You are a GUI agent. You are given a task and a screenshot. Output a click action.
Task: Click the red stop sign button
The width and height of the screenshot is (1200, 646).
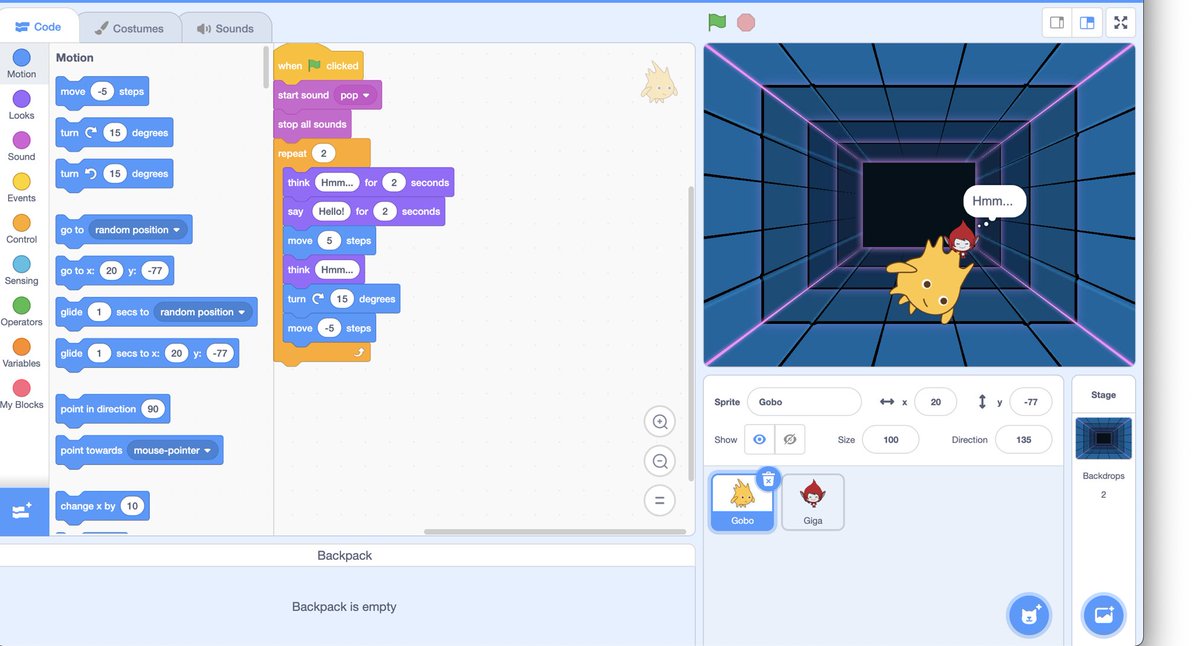click(x=746, y=22)
